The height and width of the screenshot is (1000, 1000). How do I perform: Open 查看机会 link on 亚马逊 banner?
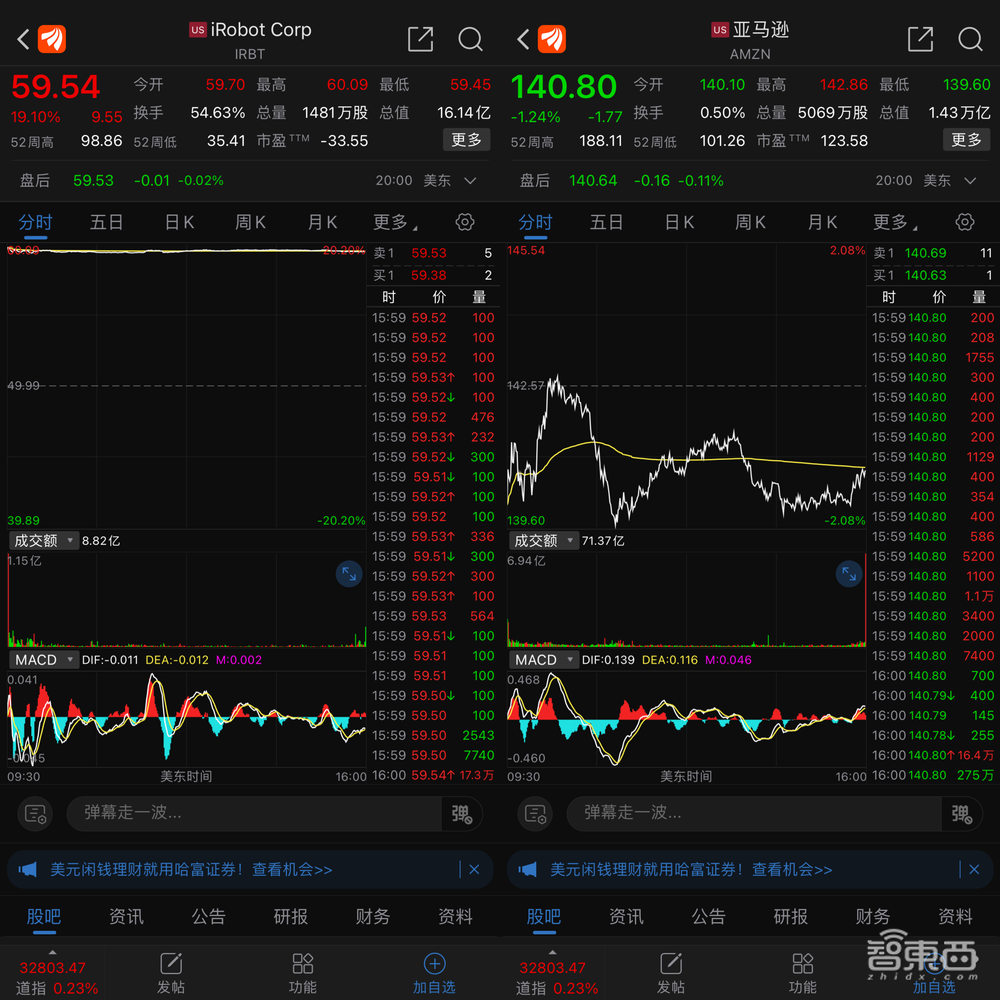792,870
